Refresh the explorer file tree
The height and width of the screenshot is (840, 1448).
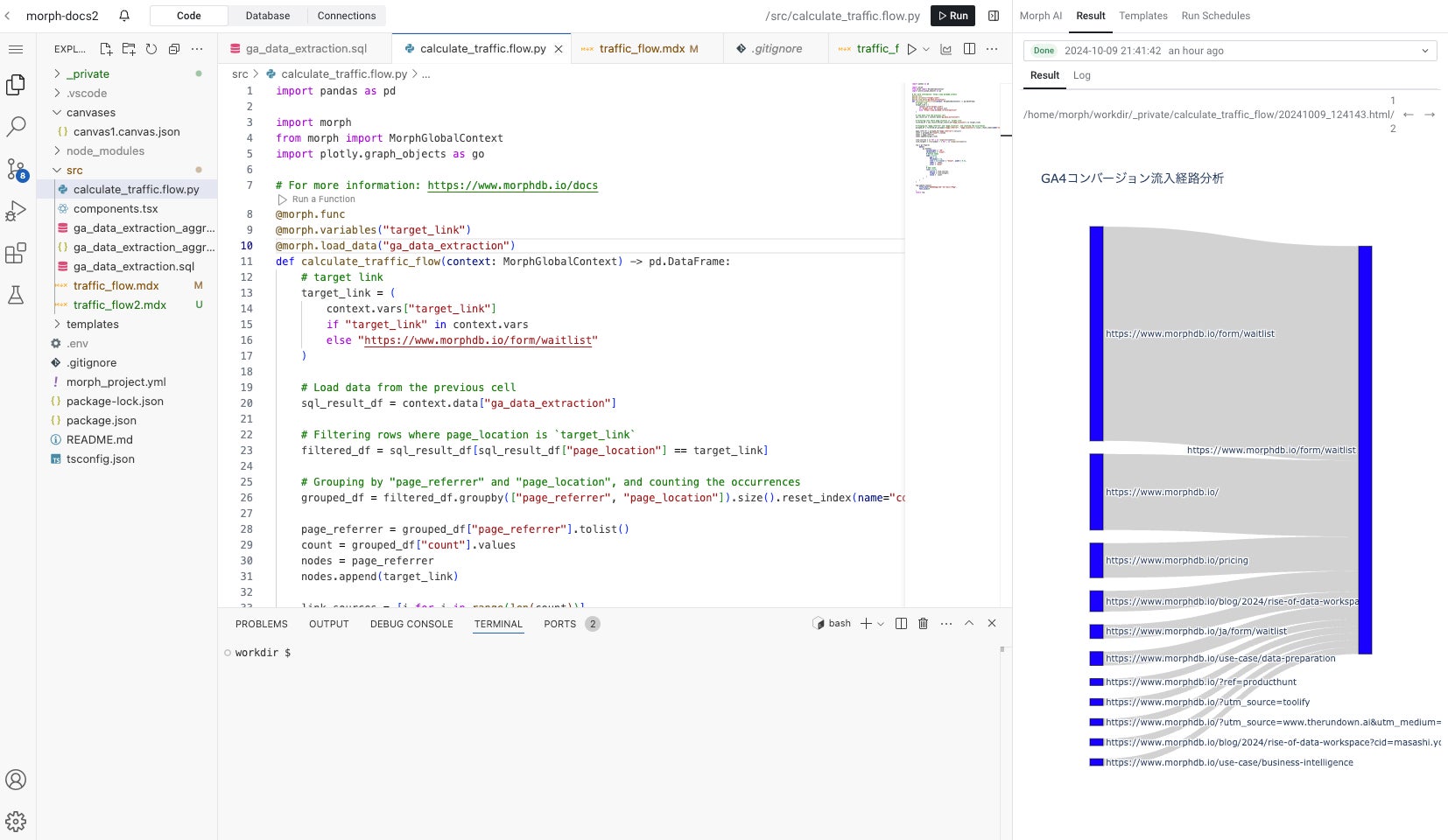[x=151, y=49]
